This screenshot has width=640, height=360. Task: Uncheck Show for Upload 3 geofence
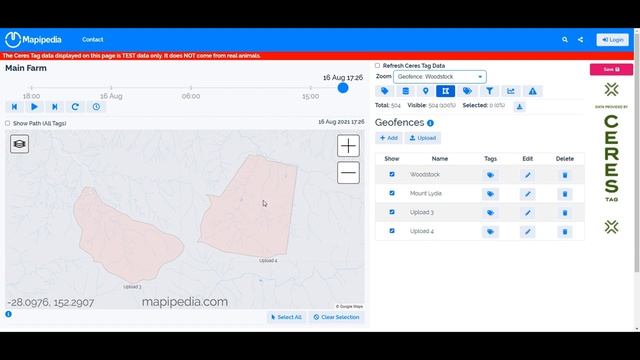(392, 212)
